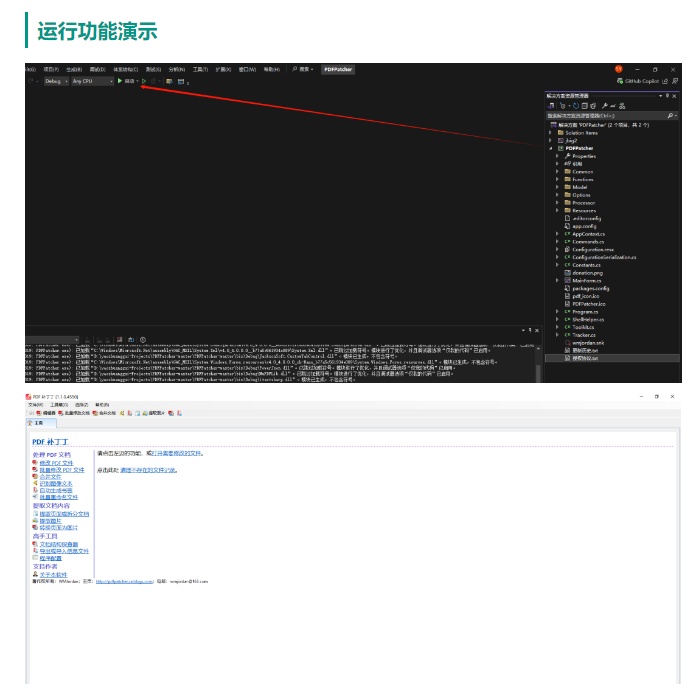Open the 文件 menu in PDF补丁丁 window

(35, 405)
